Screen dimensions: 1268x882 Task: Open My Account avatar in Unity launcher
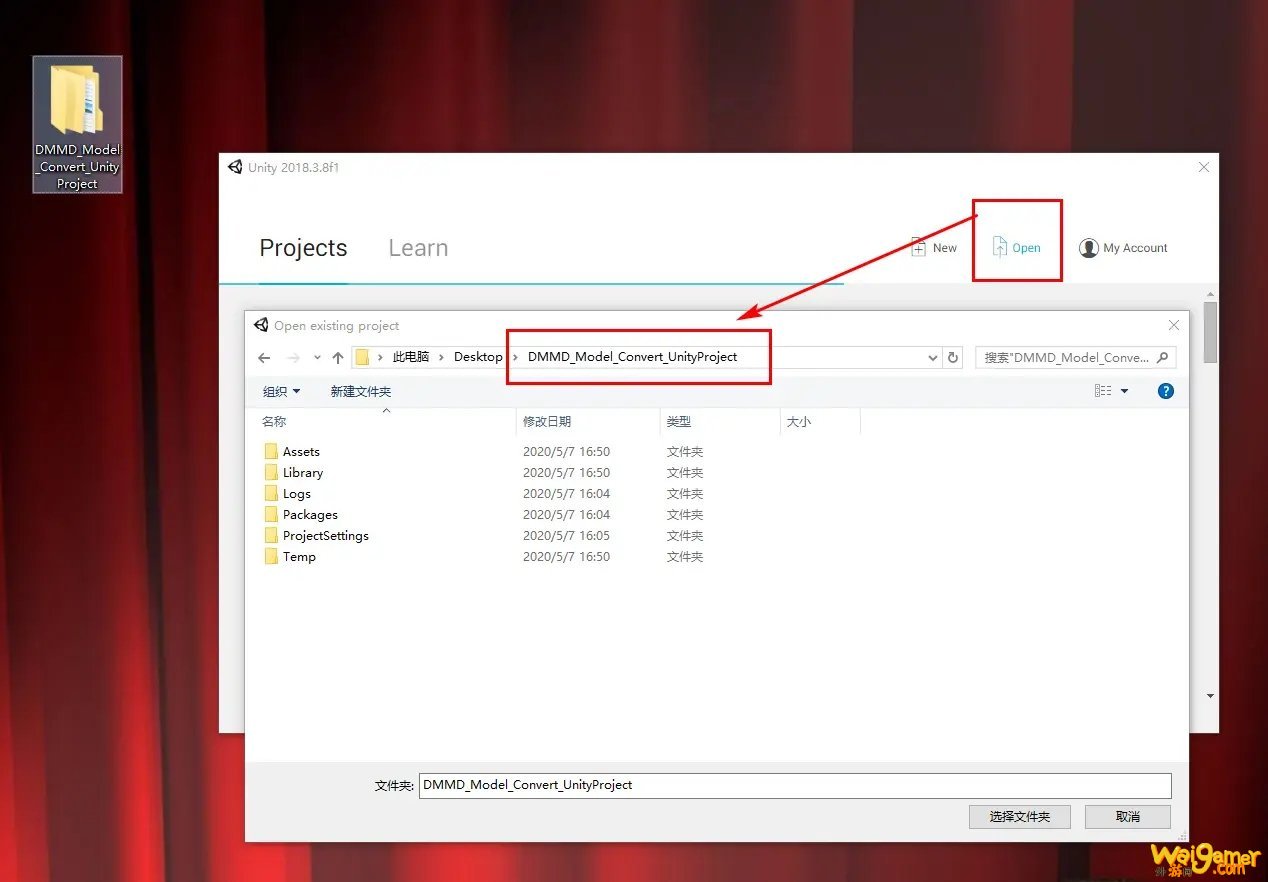pyautogui.click(x=1089, y=248)
